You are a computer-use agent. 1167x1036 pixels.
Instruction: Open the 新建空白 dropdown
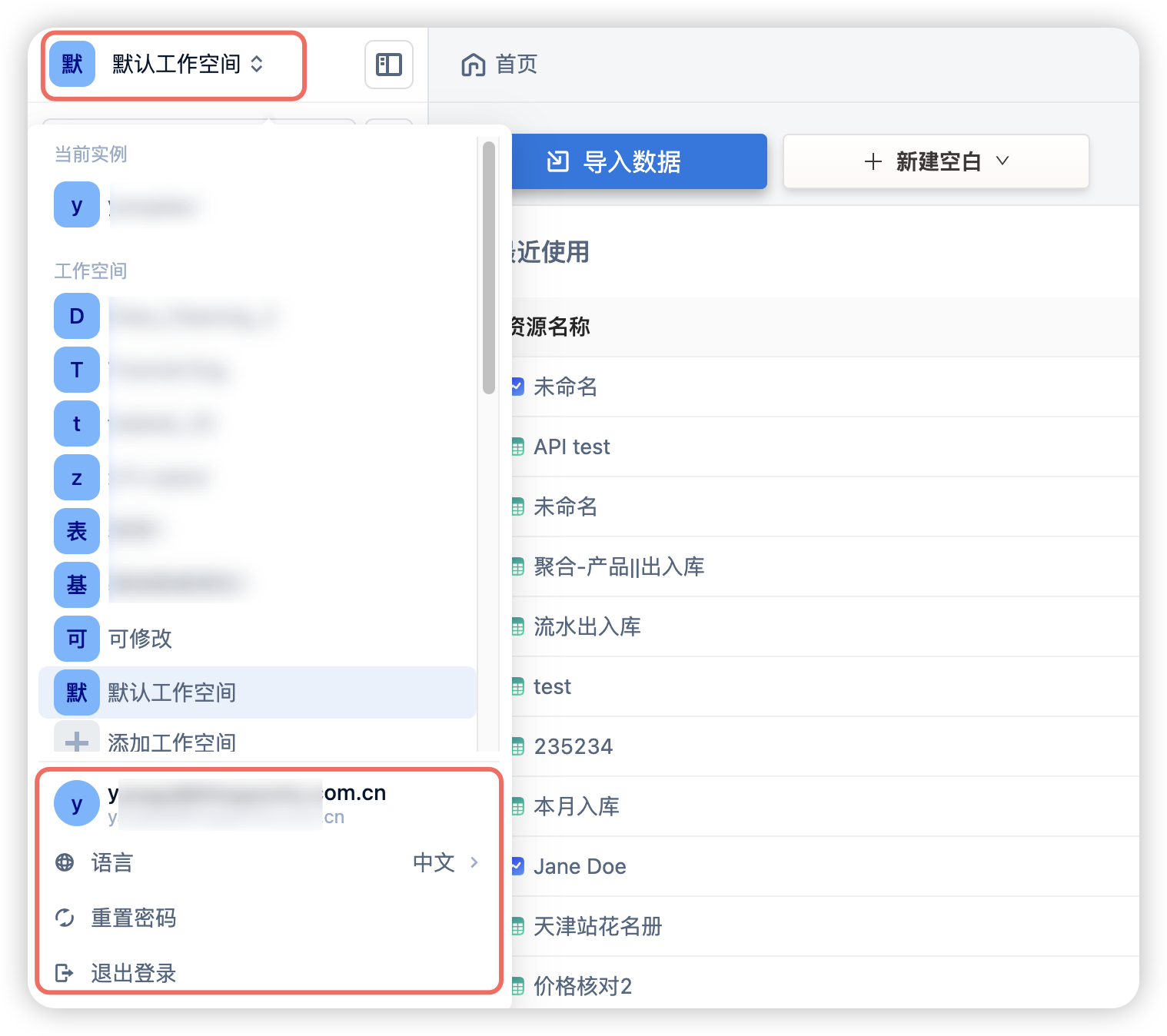pyautogui.click(x=936, y=161)
